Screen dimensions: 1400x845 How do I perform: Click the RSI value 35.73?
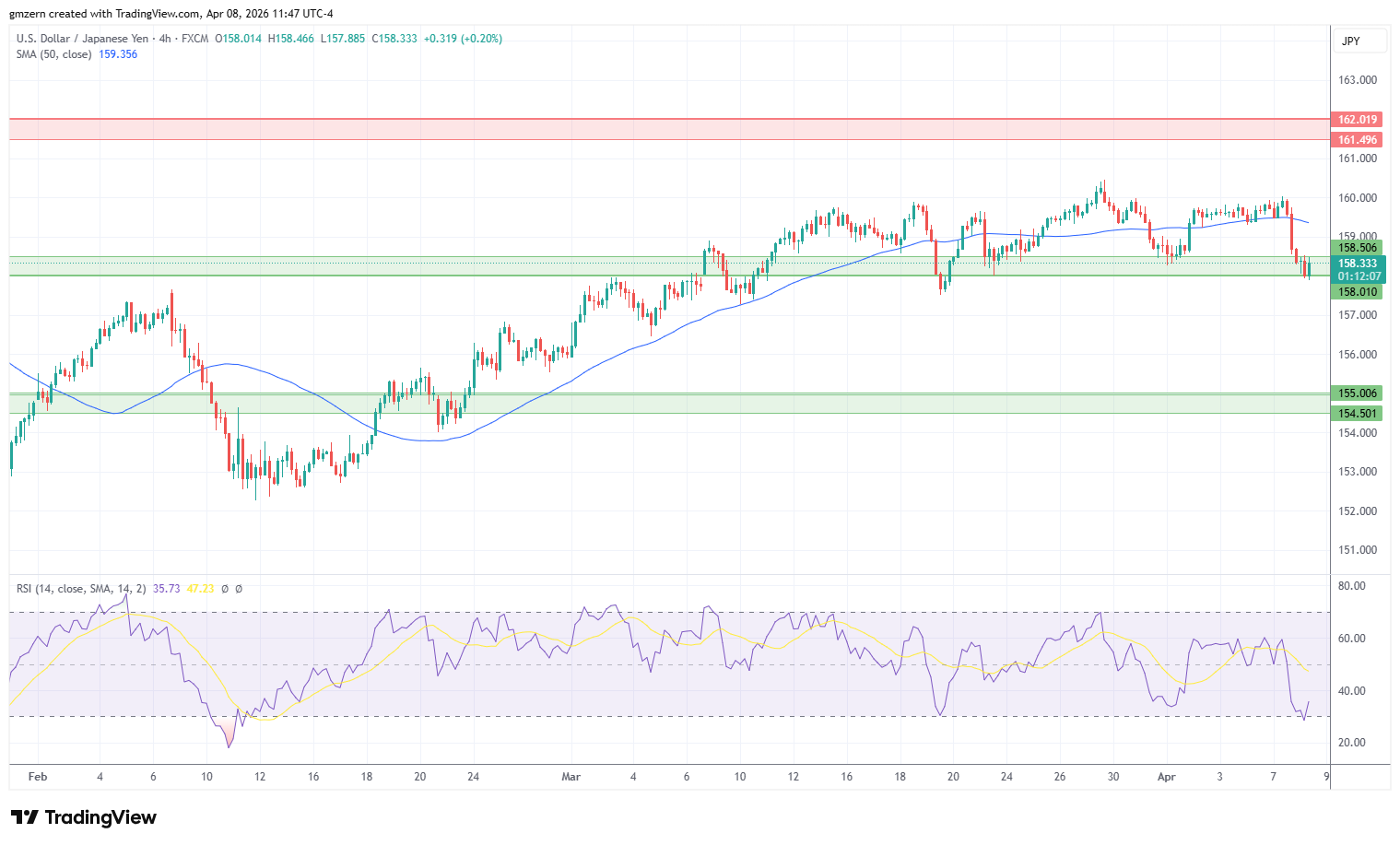(x=167, y=589)
